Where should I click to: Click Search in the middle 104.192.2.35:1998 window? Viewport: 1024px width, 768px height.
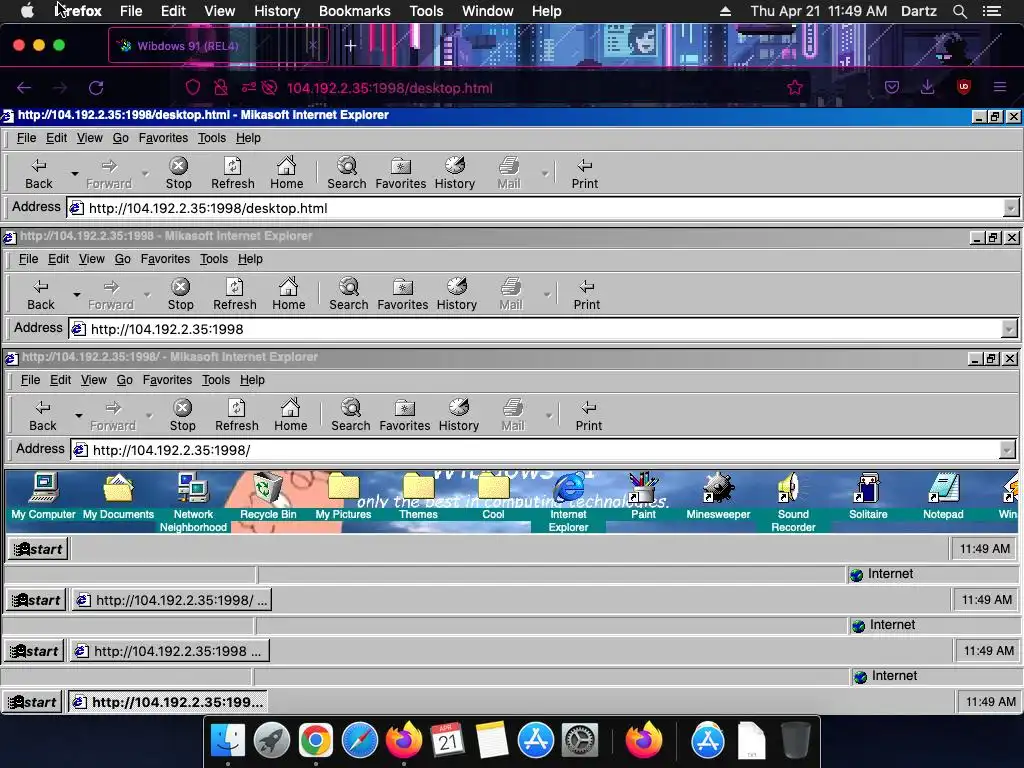click(349, 295)
